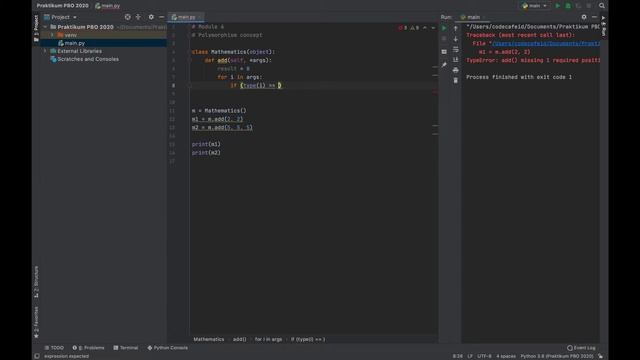Open the Problems tool window
The width and height of the screenshot is (640, 360).
89,348
